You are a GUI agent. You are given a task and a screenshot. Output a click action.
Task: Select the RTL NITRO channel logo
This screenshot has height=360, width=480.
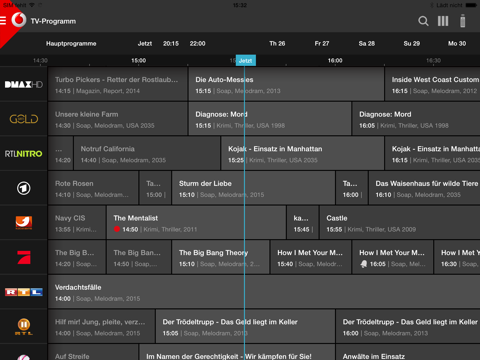tap(24, 154)
